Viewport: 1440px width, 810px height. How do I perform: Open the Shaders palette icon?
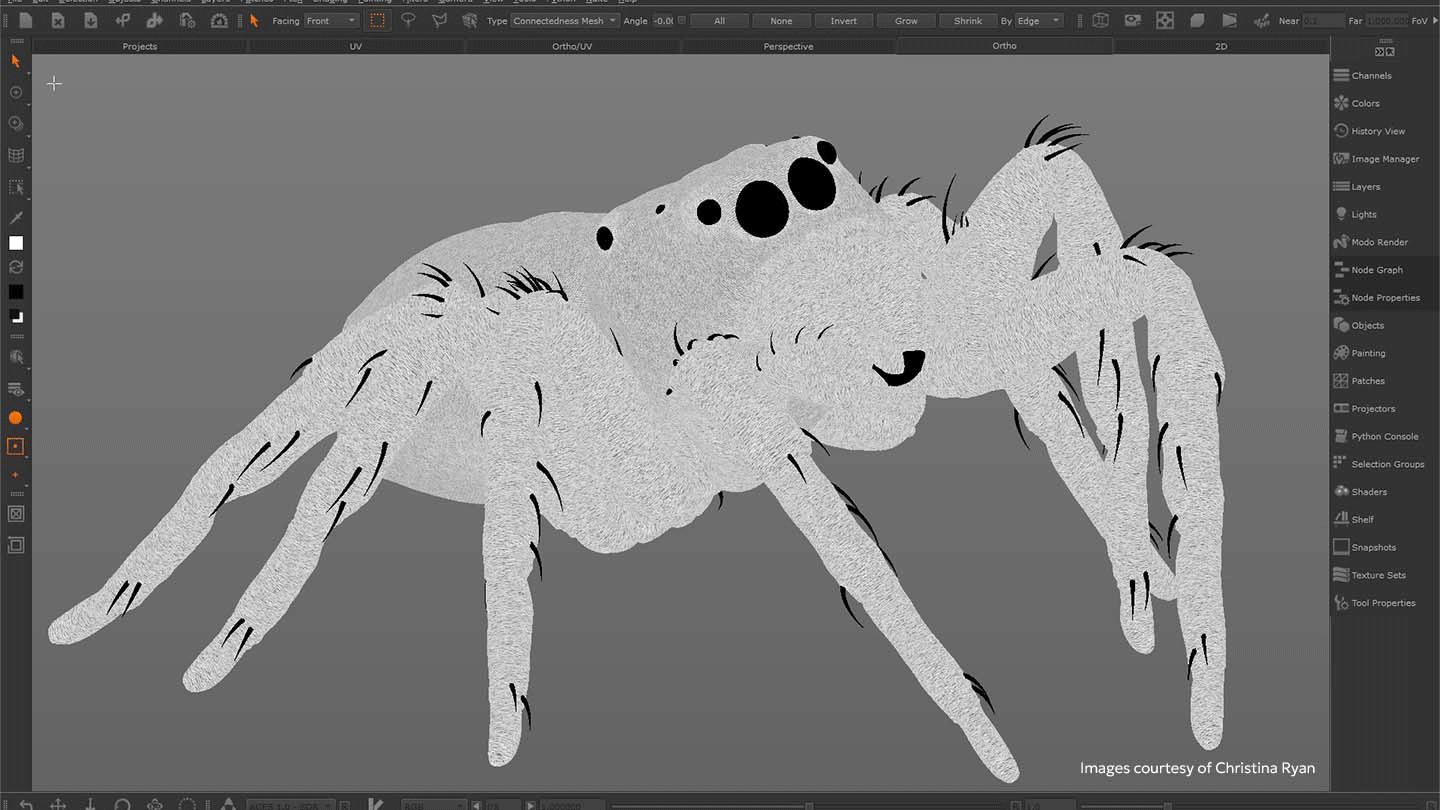(1342, 491)
